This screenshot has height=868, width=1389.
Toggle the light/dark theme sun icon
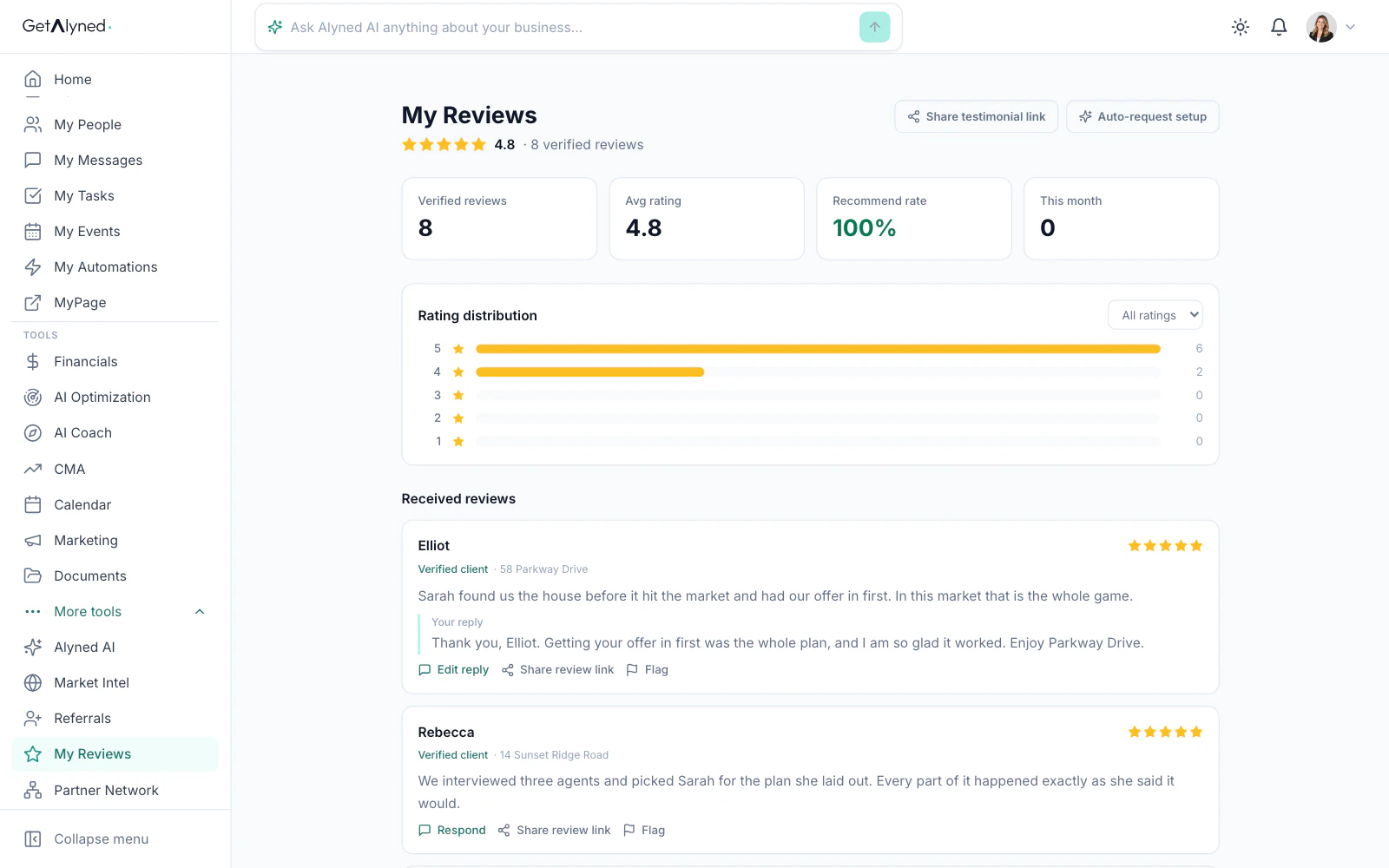[1241, 27]
